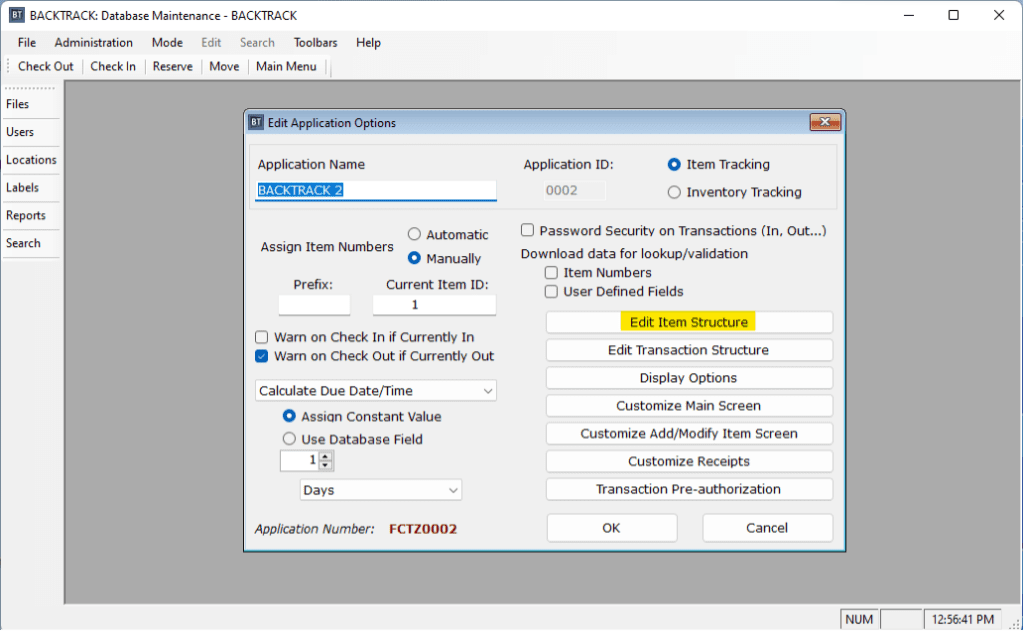
Task: Enable Warn on Check In if Currently In
Action: coord(261,337)
